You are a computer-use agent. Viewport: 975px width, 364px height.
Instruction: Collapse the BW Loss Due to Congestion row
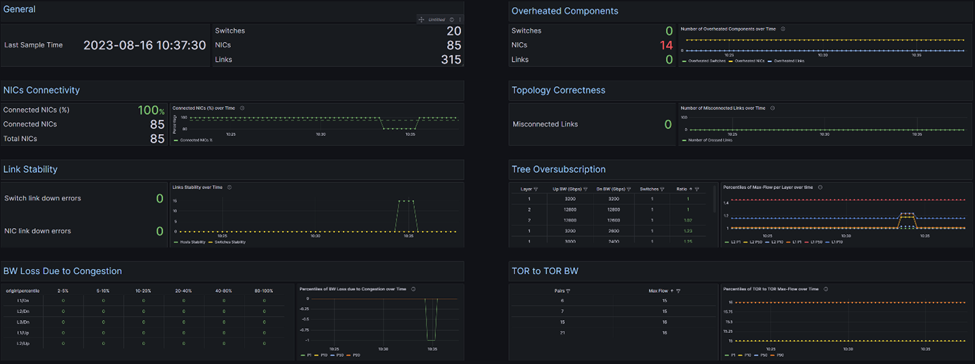(62, 271)
